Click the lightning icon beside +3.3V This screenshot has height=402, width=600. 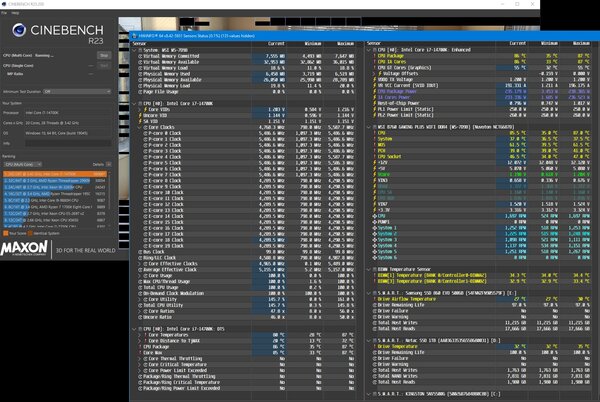pos(375,210)
